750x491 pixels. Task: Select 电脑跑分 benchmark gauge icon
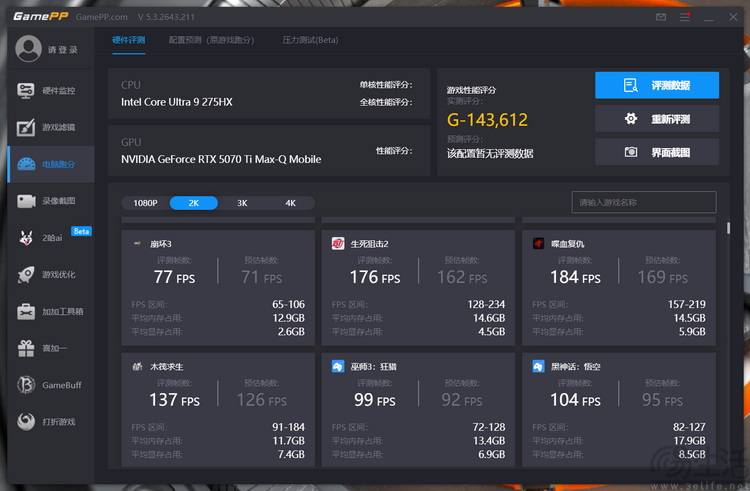point(26,164)
